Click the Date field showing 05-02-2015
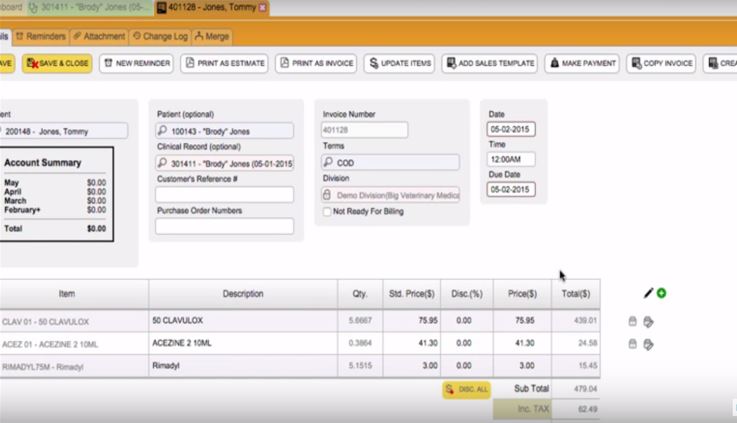The image size is (737, 423). pos(511,129)
